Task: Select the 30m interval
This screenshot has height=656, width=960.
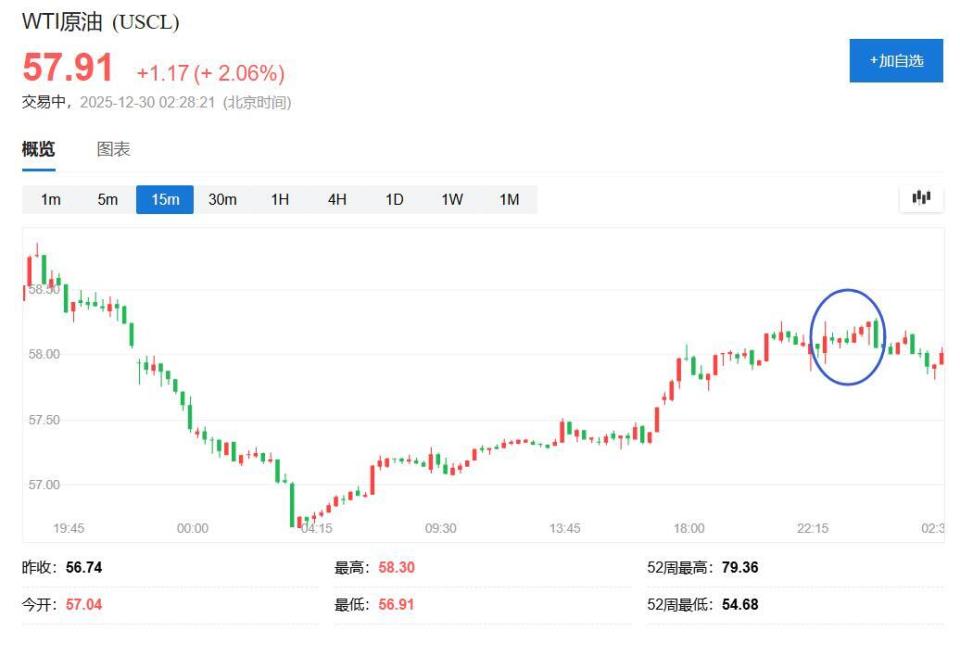Action: [222, 199]
